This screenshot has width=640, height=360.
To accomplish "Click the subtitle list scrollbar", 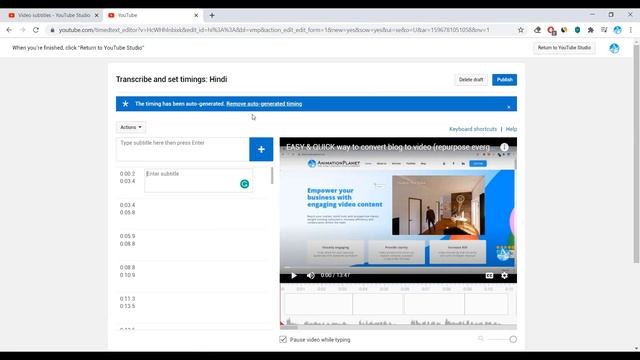I will 272,176.
